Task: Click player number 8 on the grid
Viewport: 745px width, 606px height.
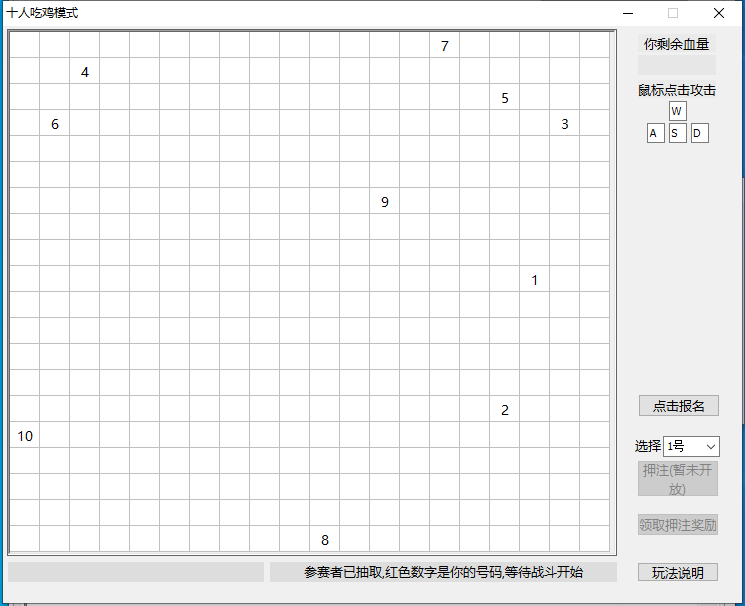Action: pos(325,540)
